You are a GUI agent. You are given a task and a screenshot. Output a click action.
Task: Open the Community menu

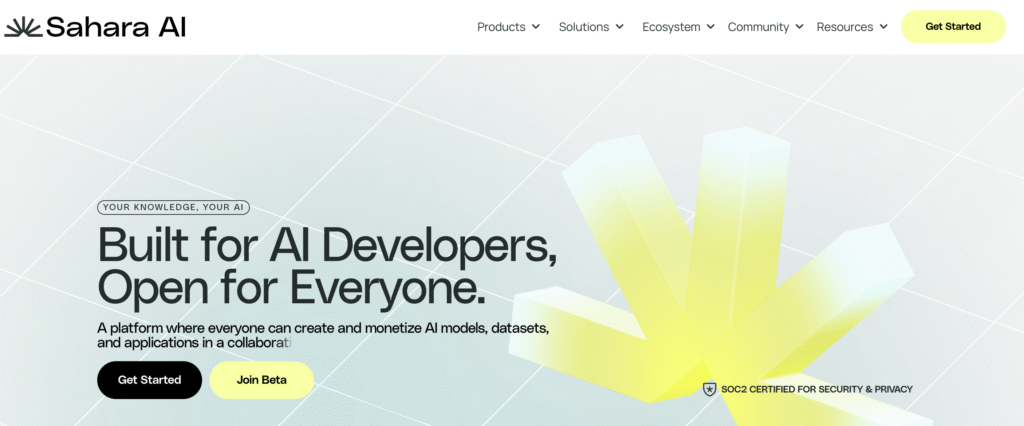click(x=758, y=27)
